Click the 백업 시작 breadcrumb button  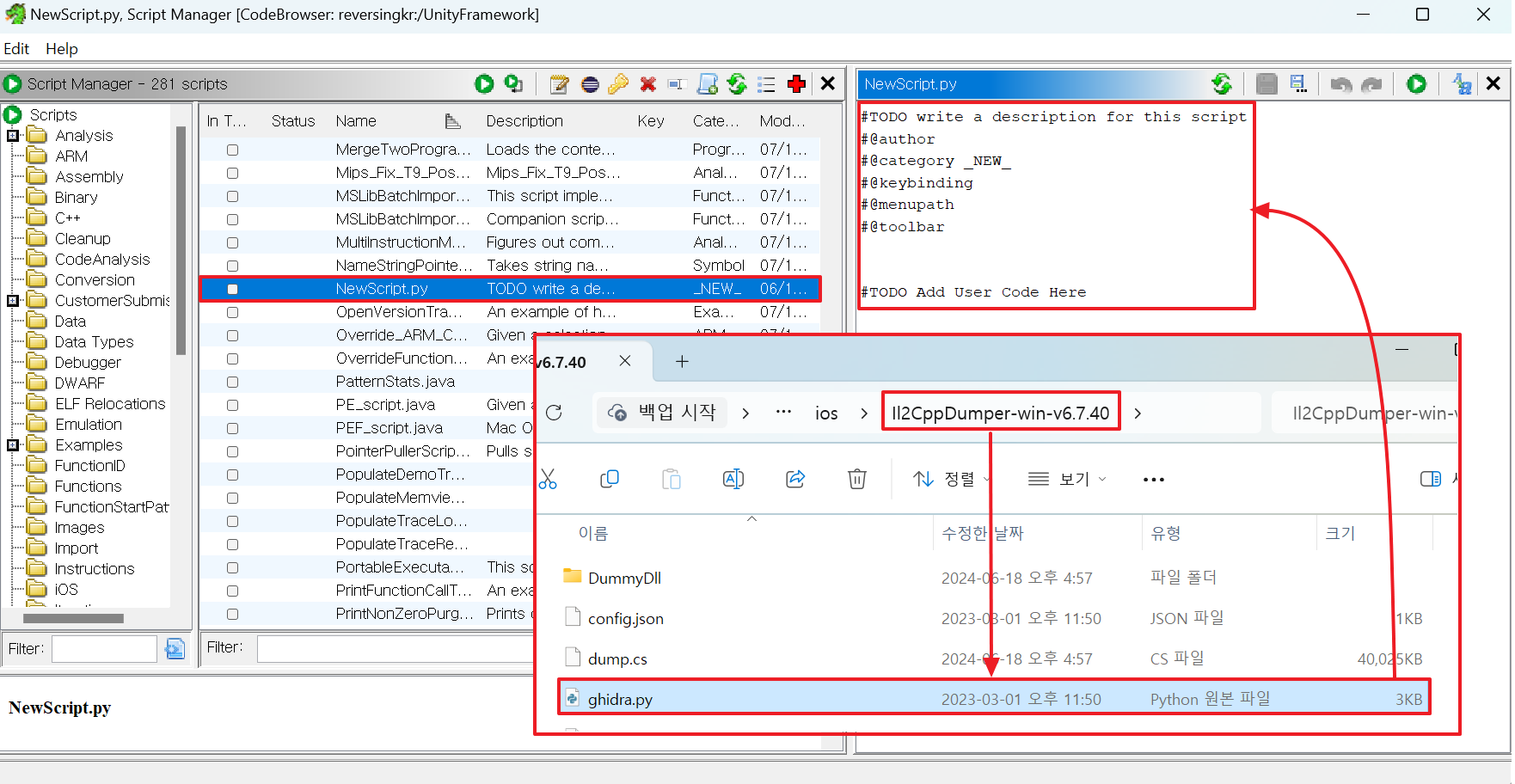click(662, 413)
